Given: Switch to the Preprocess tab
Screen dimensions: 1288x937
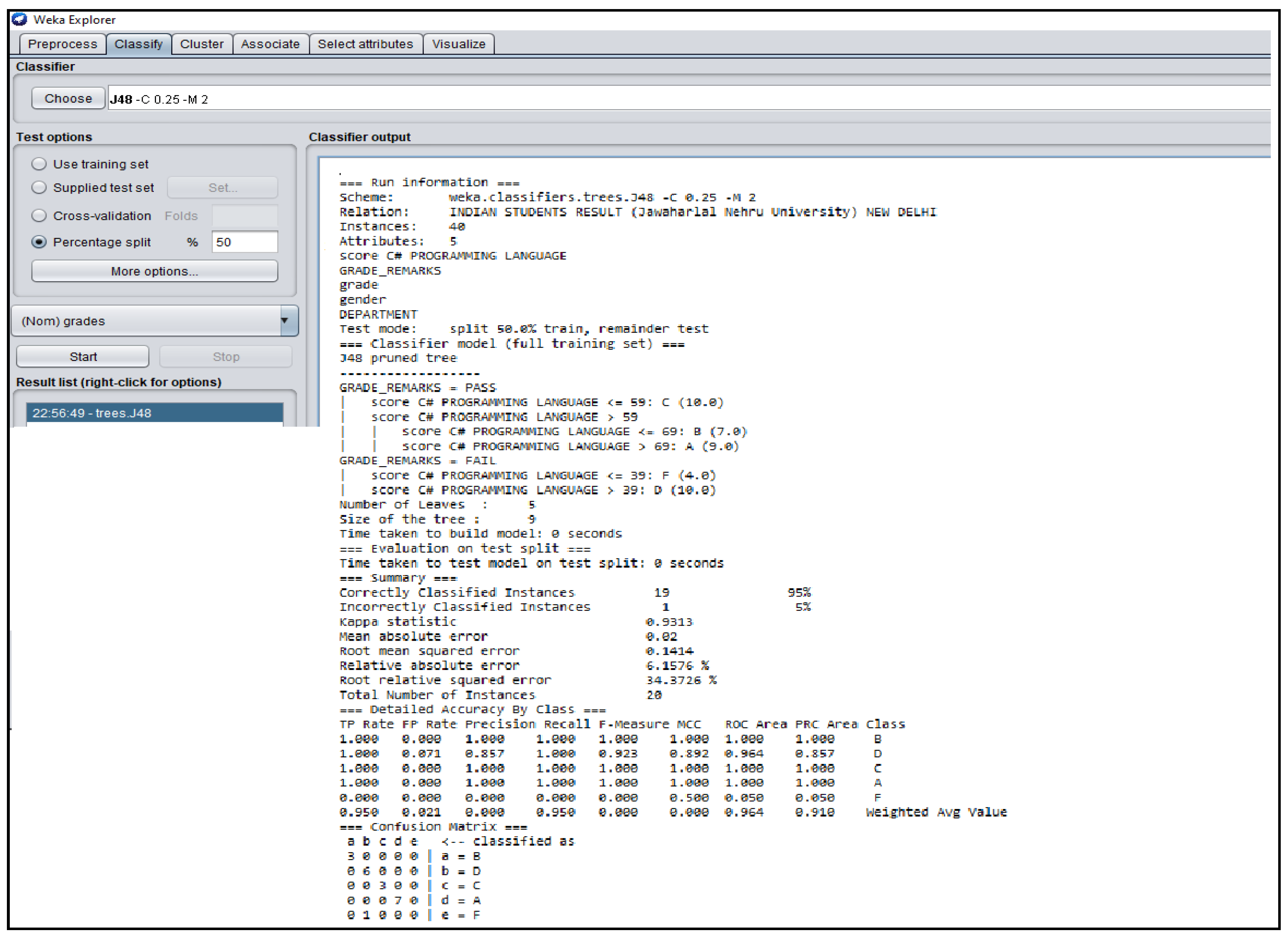Looking at the screenshot, I should click(x=62, y=44).
